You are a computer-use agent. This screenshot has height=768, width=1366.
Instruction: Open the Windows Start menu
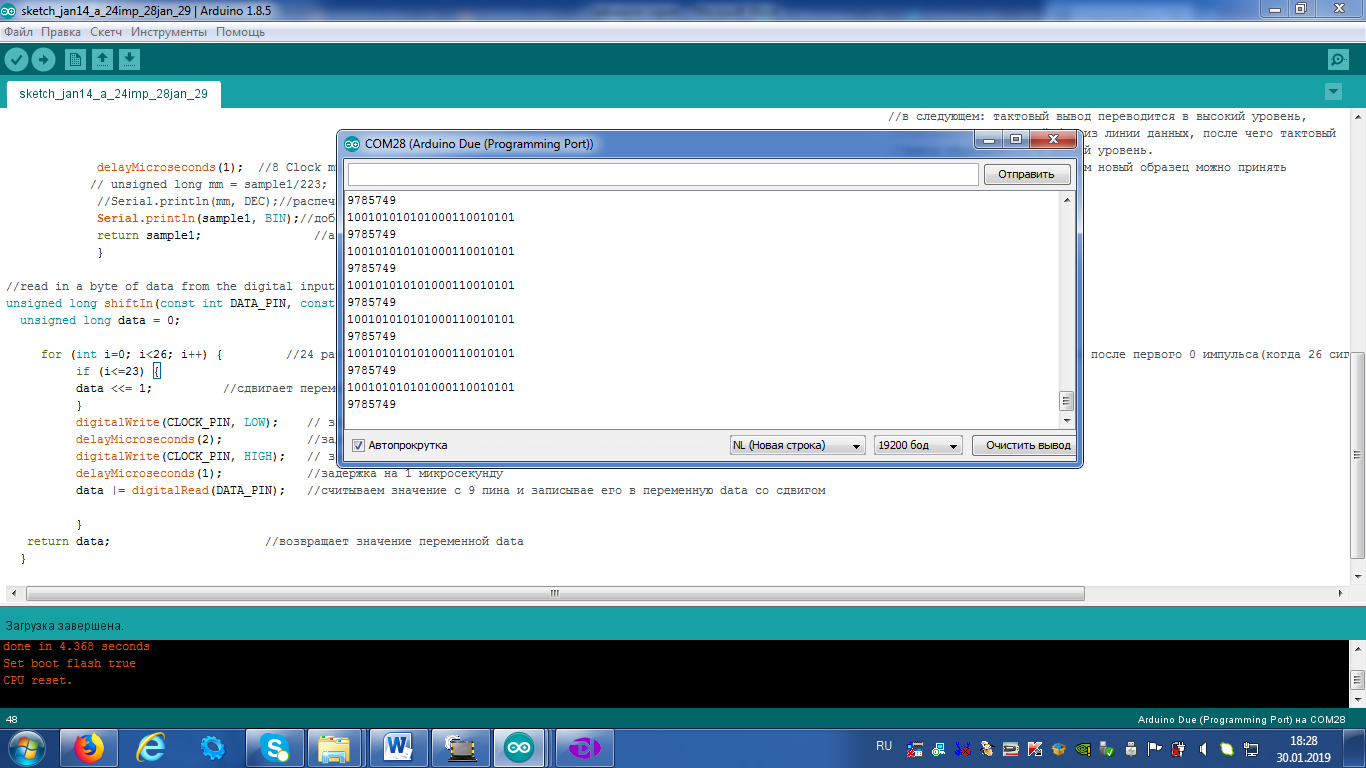pyautogui.click(x=26, y=748)
